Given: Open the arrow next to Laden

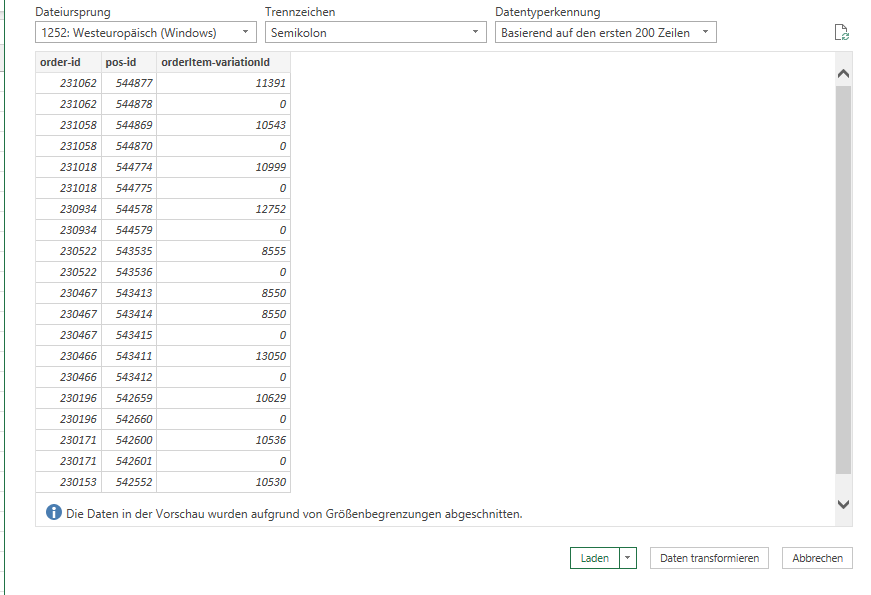Looking at the screenshot, I should [628, 558].
